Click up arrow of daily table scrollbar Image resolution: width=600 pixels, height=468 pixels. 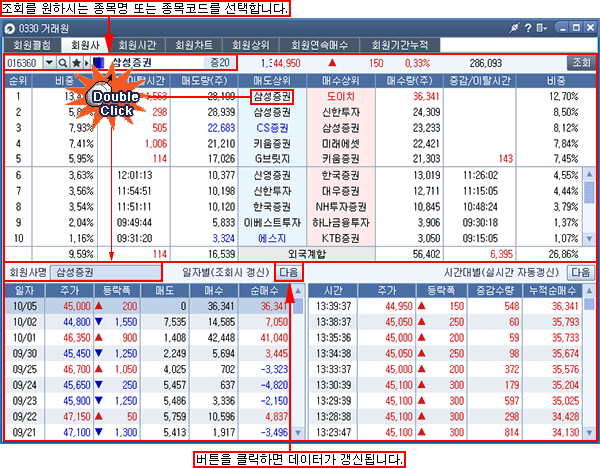click(x=298, y=291)
